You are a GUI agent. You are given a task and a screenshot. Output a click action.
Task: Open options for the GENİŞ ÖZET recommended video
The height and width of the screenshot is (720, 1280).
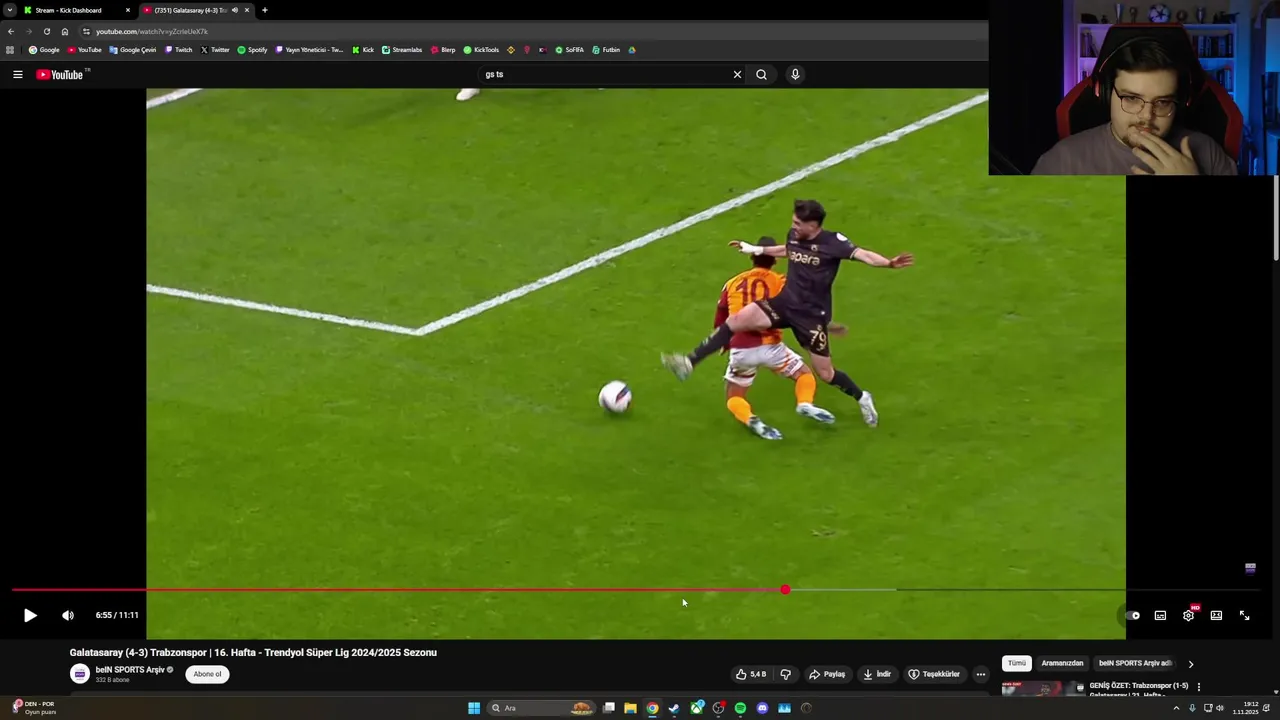tap(1198, 687)
